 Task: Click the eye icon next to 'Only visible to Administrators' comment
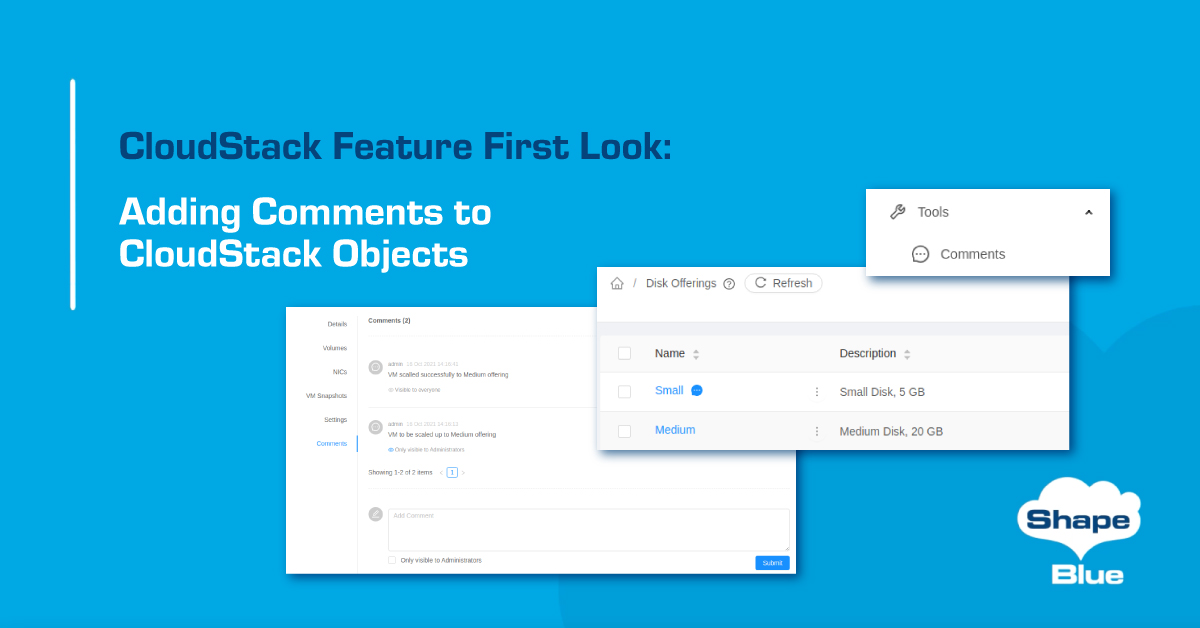[391, 450]
